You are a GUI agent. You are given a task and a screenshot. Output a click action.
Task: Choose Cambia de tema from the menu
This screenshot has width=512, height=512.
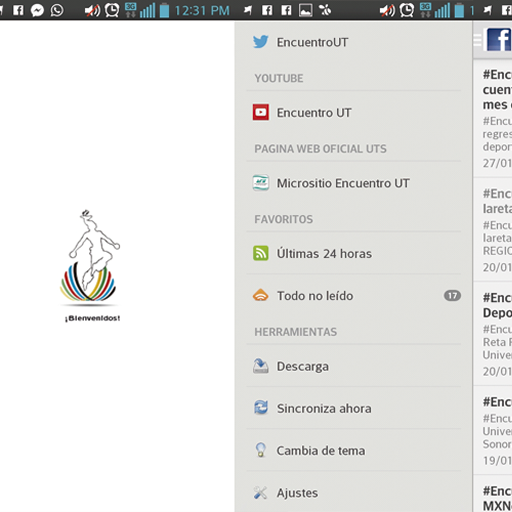(354, 450)
